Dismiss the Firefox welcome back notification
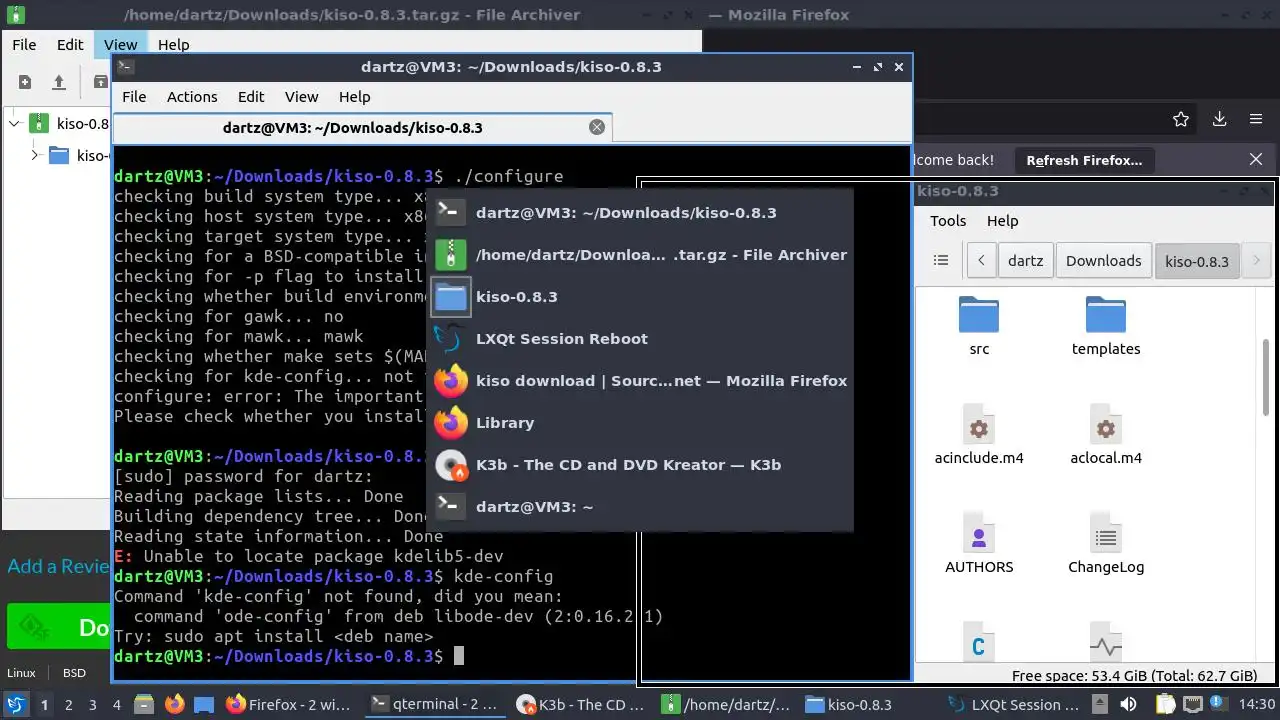1280x720 pixels. [1256, 159]
